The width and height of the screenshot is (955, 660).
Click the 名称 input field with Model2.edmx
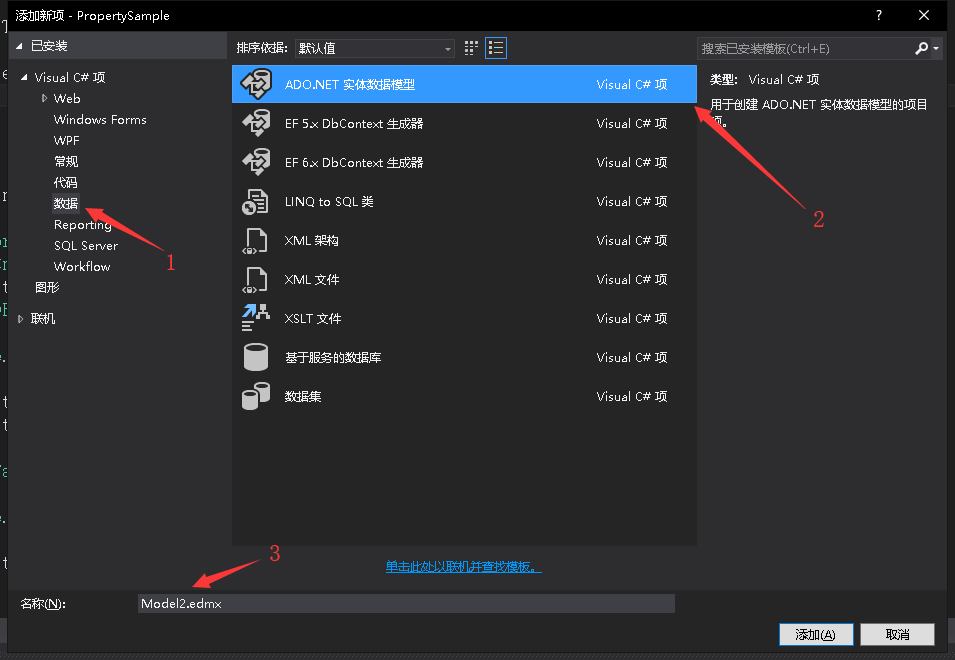point(406,603)
